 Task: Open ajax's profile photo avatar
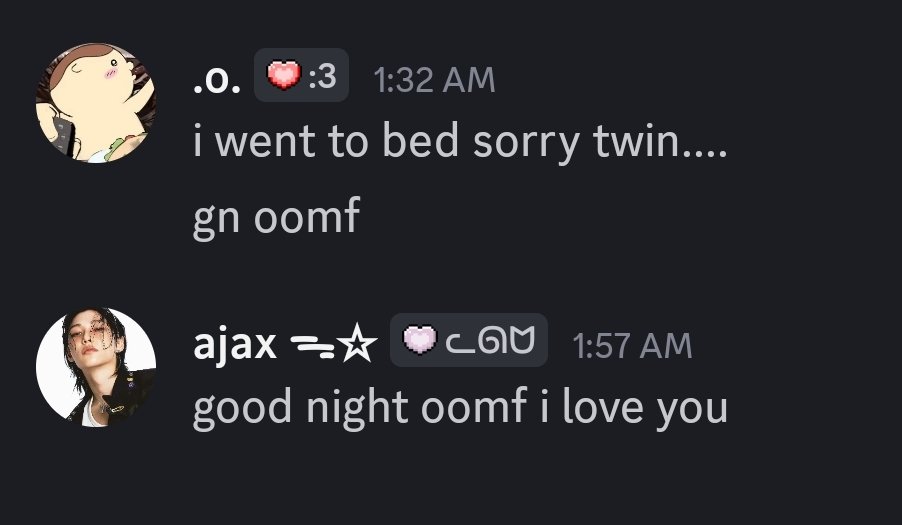tap(96, 367)
